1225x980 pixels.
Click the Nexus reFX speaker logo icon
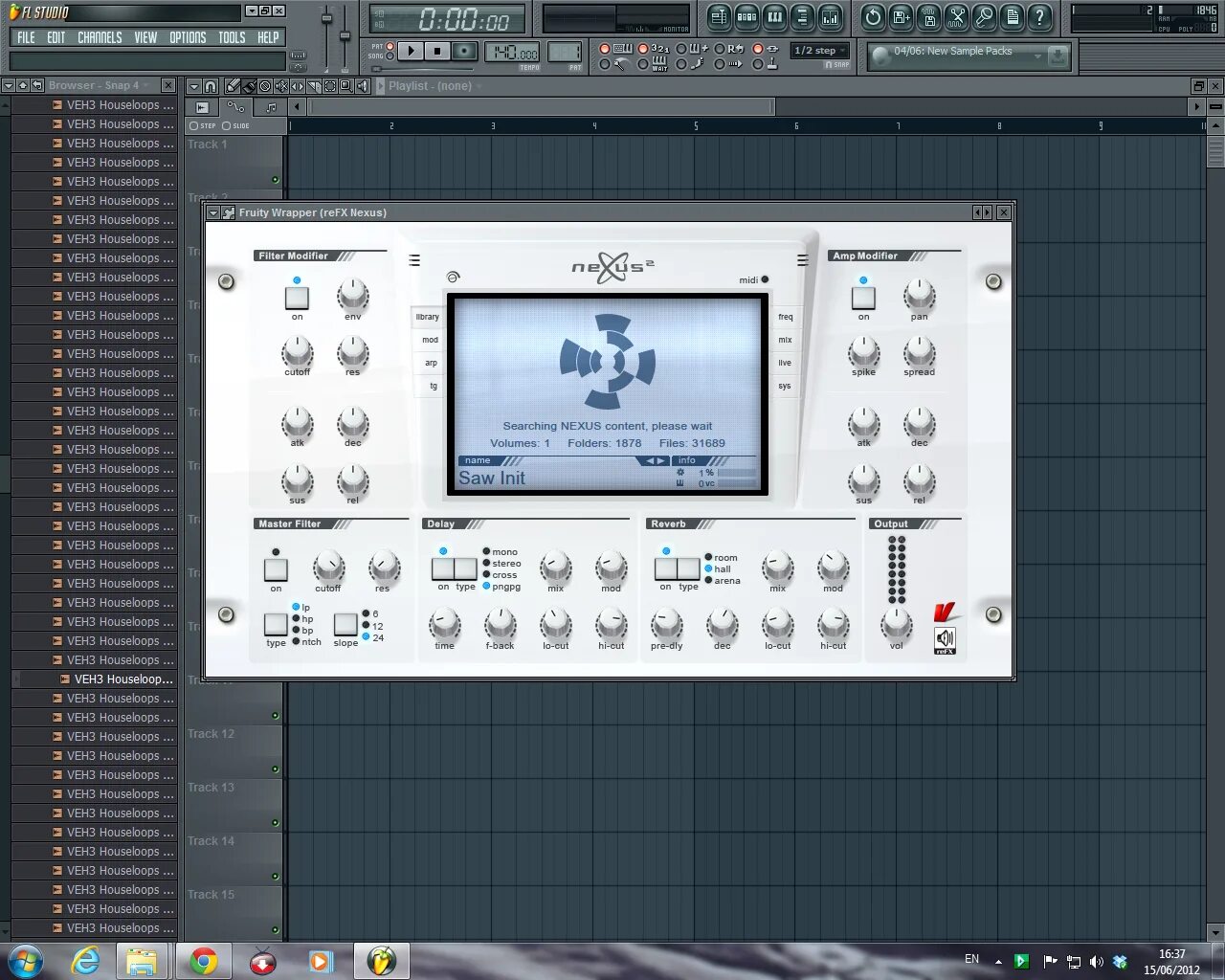coord(945,640)
